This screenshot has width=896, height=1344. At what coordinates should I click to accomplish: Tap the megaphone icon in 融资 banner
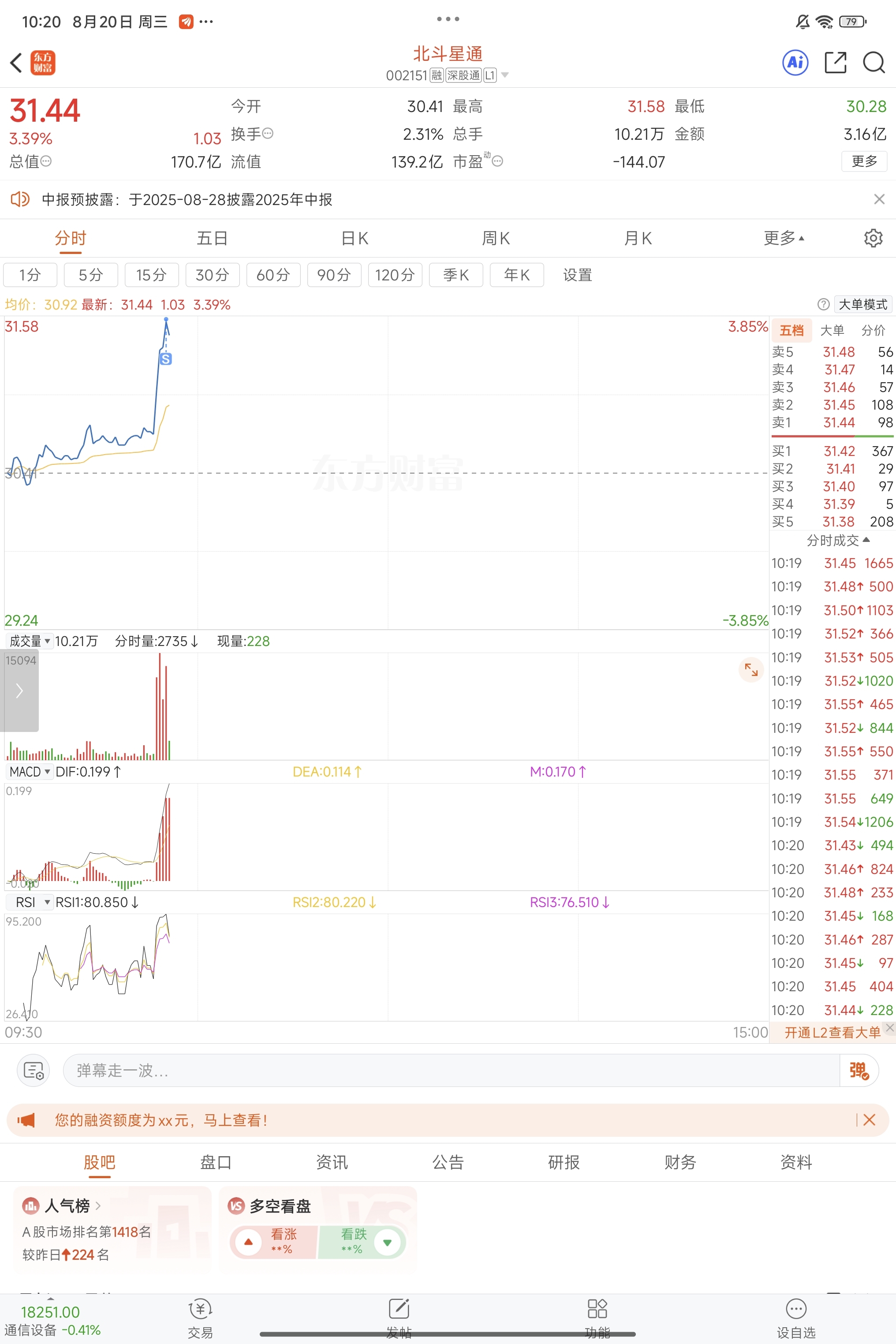pyautogui.click(x=26, y=1120)
